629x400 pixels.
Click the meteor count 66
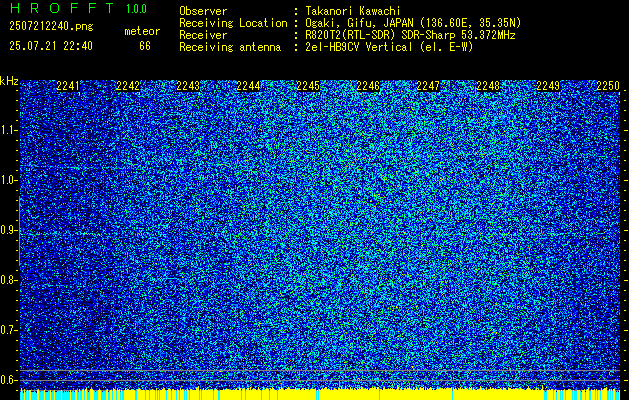click(145, 46)
